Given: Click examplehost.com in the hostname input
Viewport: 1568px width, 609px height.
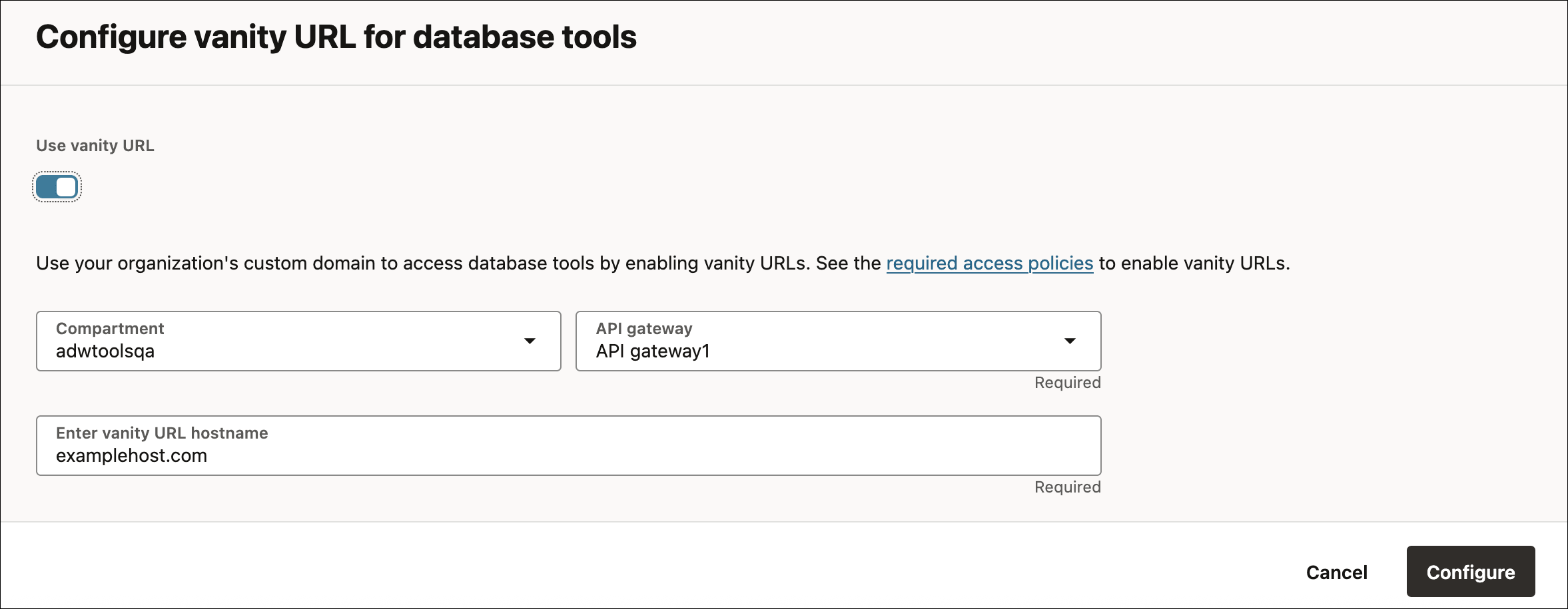Looking at the screenshot, I should [133, 455].
